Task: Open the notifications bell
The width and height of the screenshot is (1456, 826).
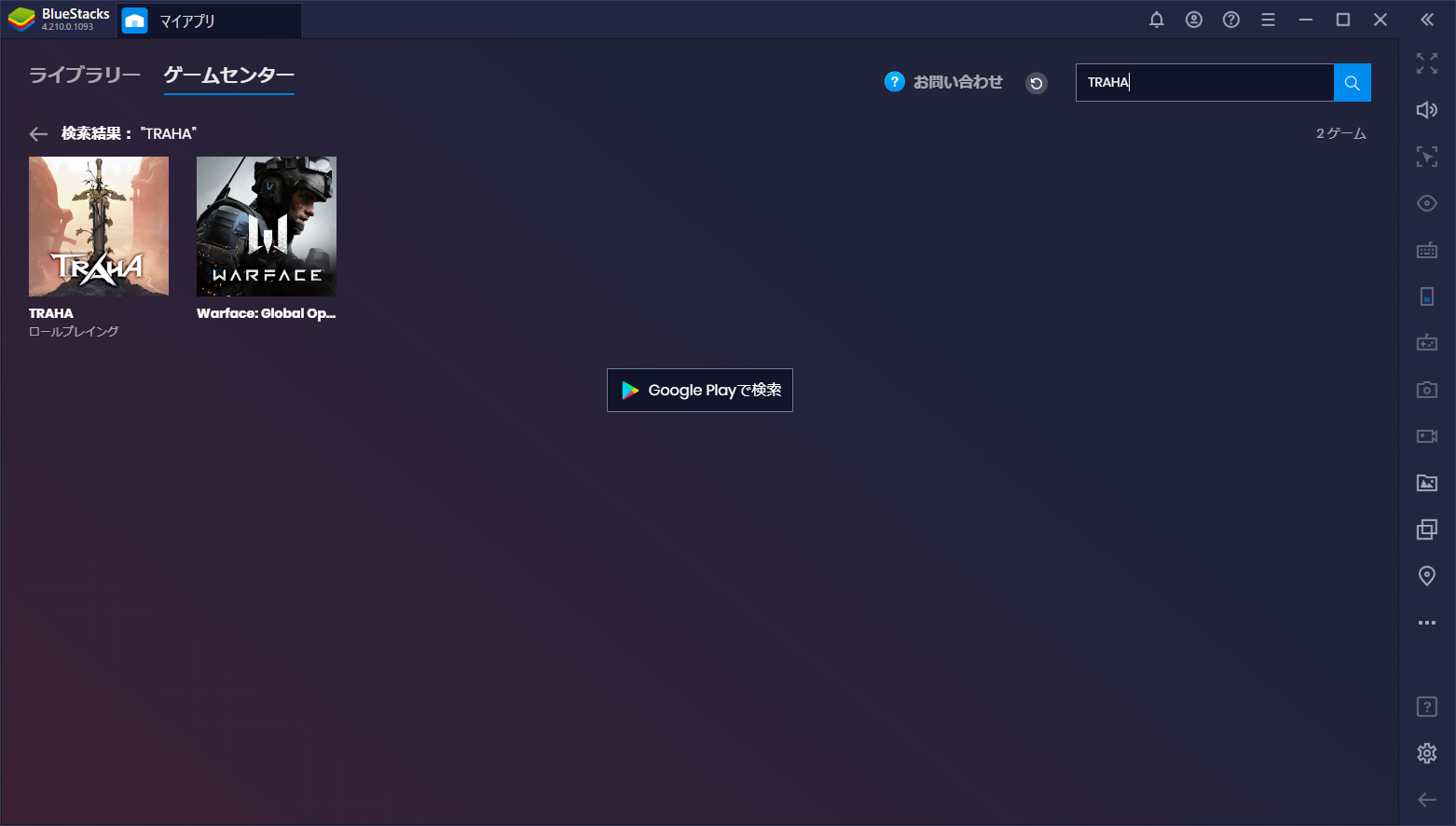Action: coord(1157,20)
